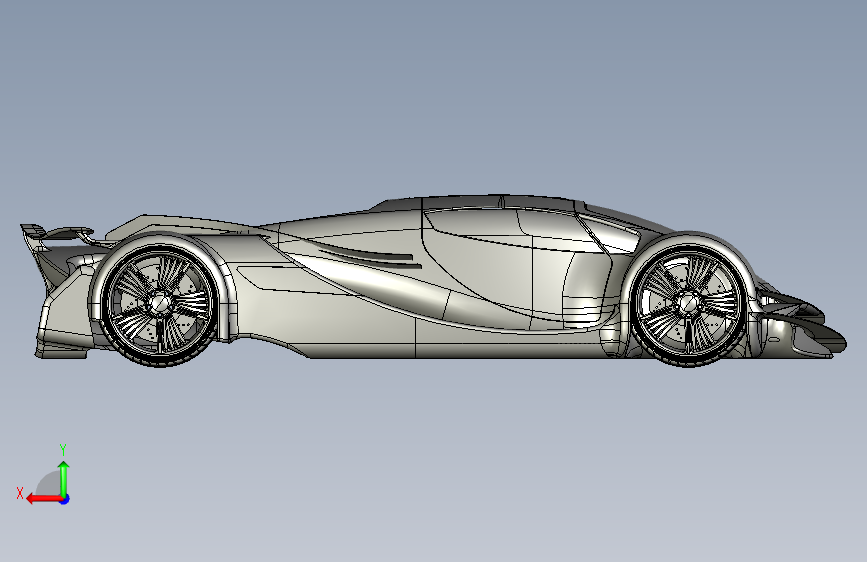This screenshot has height=562, width=867.
Task: Click the red X label of the triad
Action: click(20, 493)
